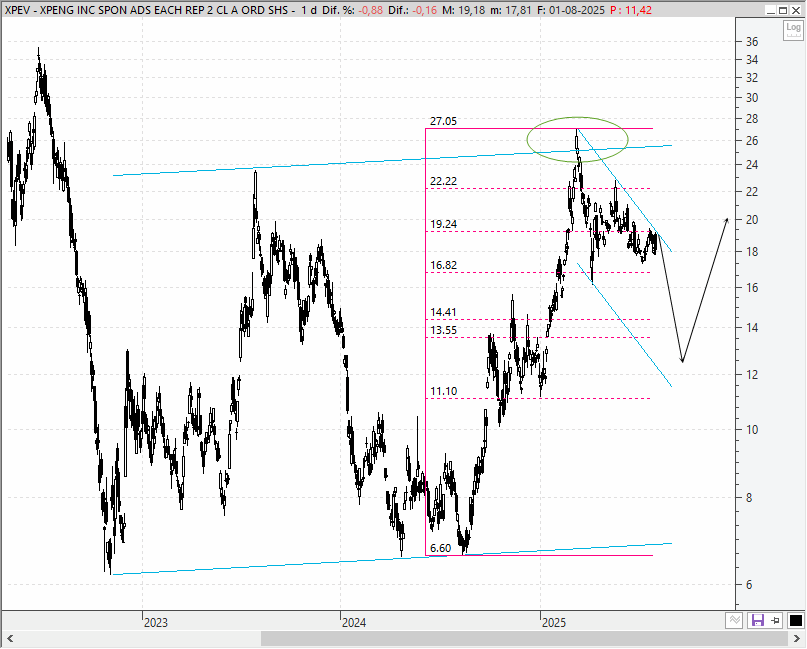807x649 pixels.
Task: Click the 36 price axis label
Action: tap(752, 42)
